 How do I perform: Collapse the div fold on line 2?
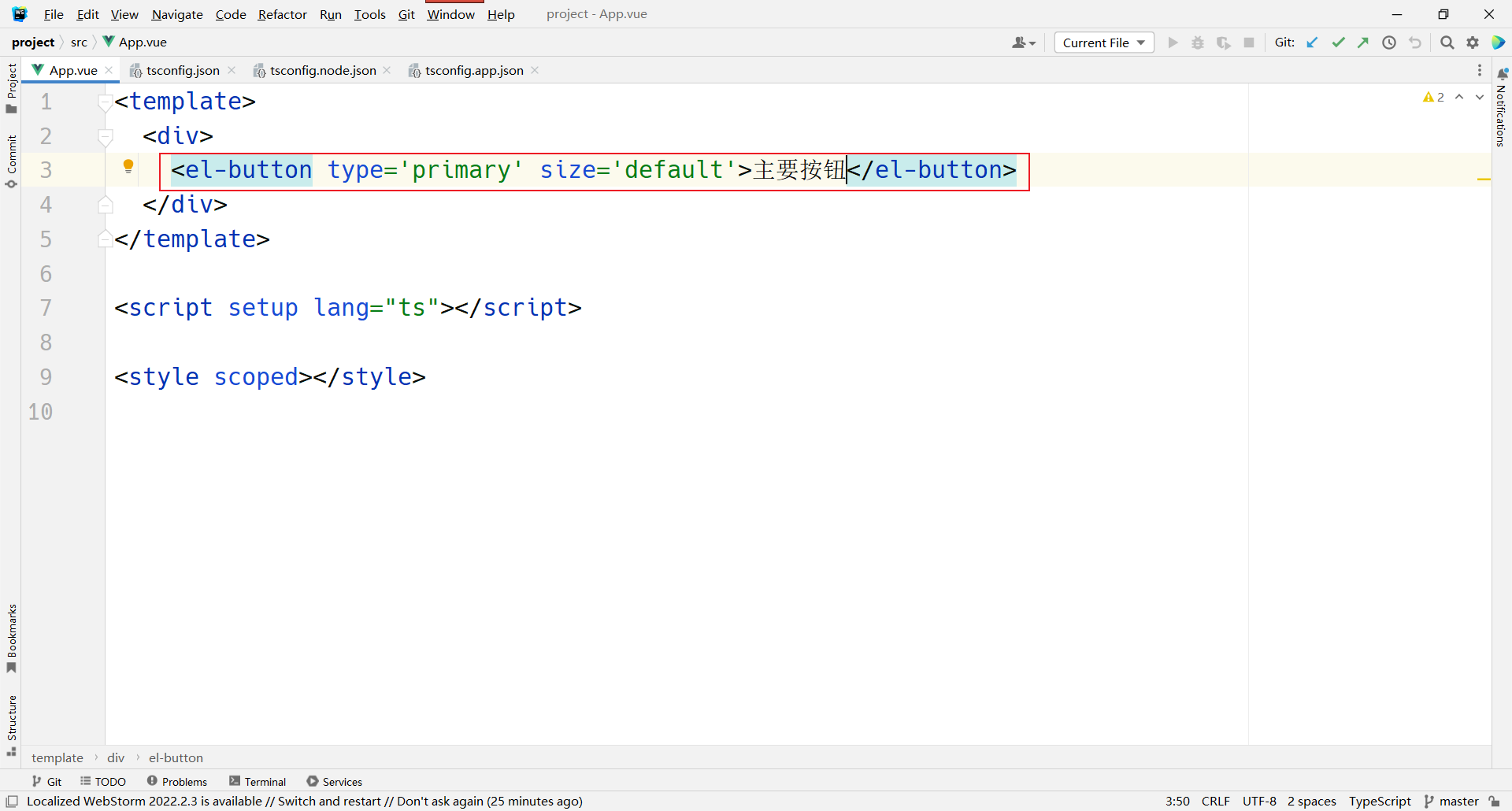point(105,136)
